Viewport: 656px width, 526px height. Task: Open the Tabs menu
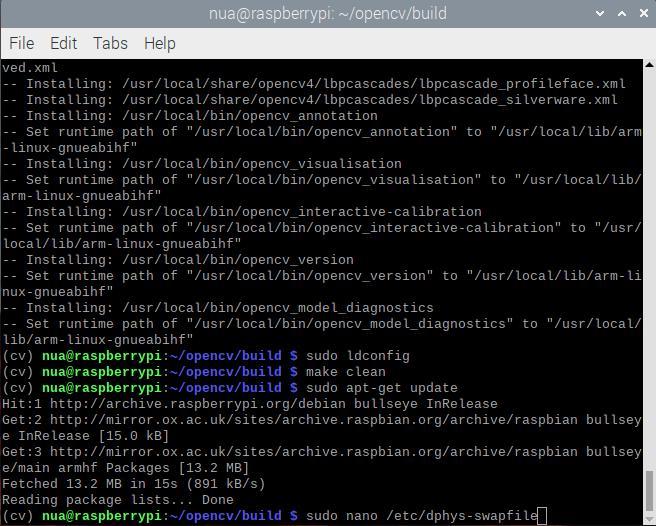[x=110, y=44]
